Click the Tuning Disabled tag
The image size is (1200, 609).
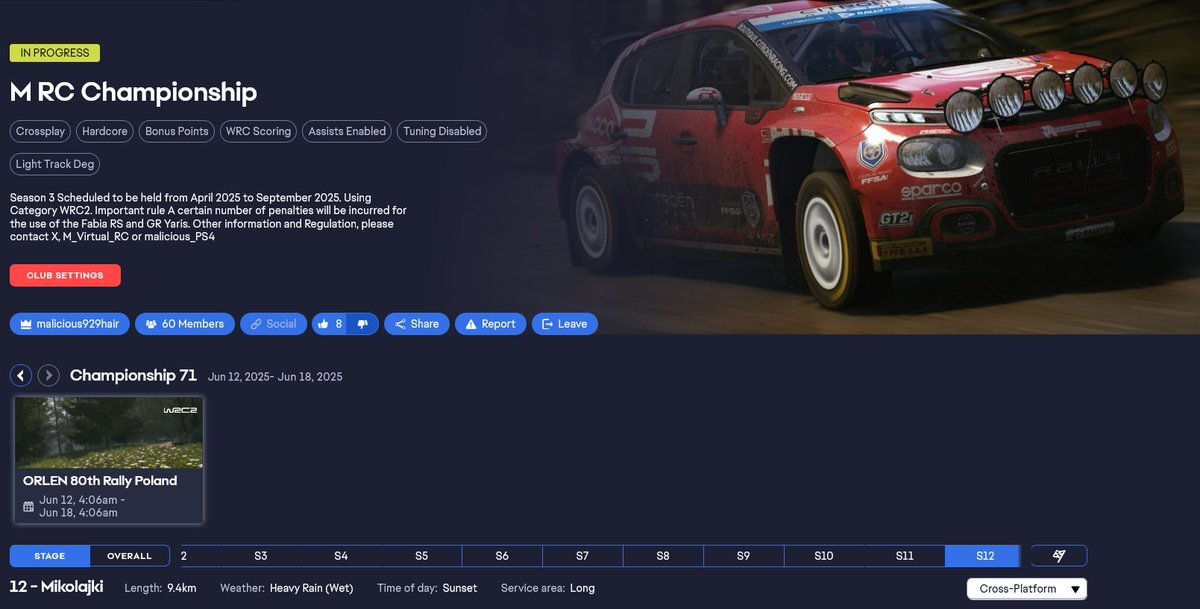(x=442, y=131)
